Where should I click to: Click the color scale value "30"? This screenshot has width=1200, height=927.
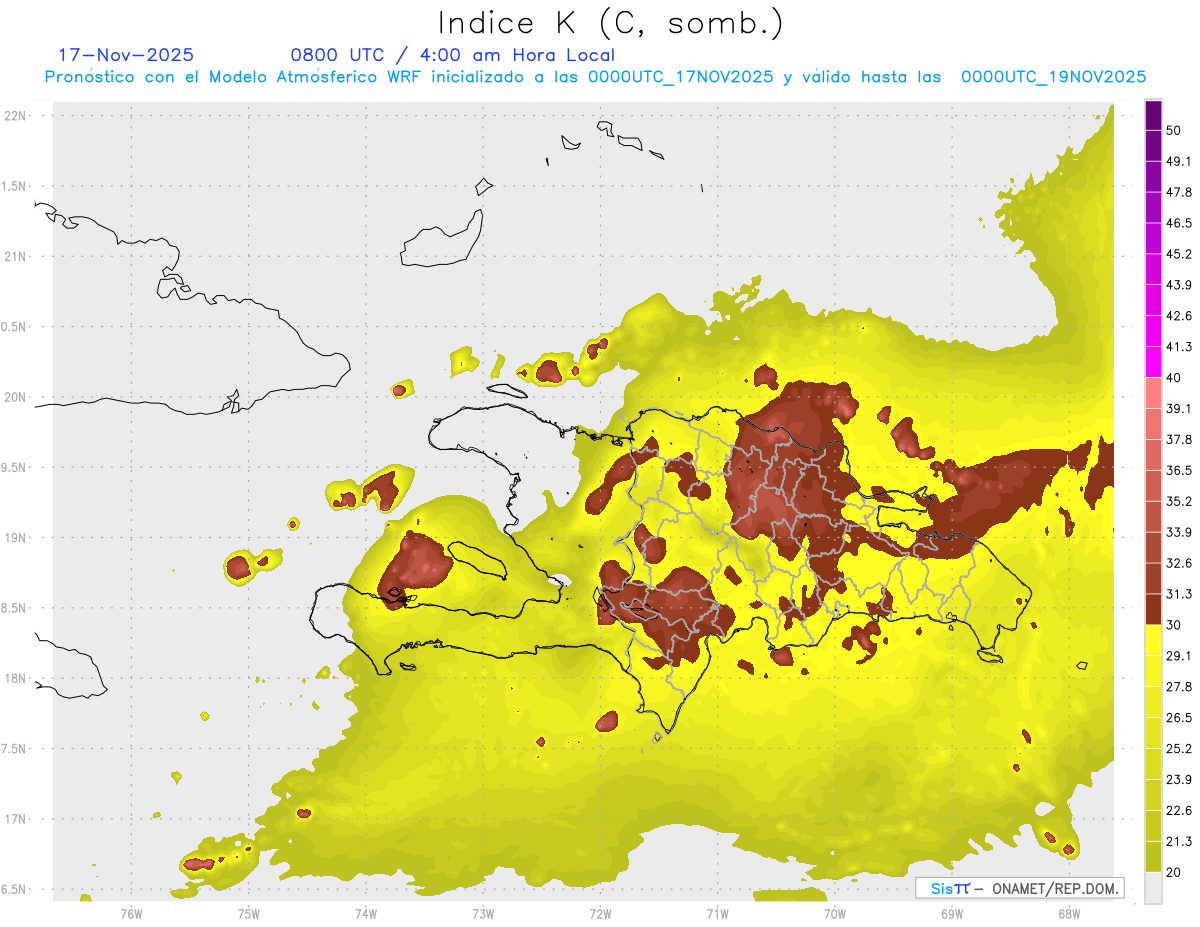click(x=1174, y=625)
